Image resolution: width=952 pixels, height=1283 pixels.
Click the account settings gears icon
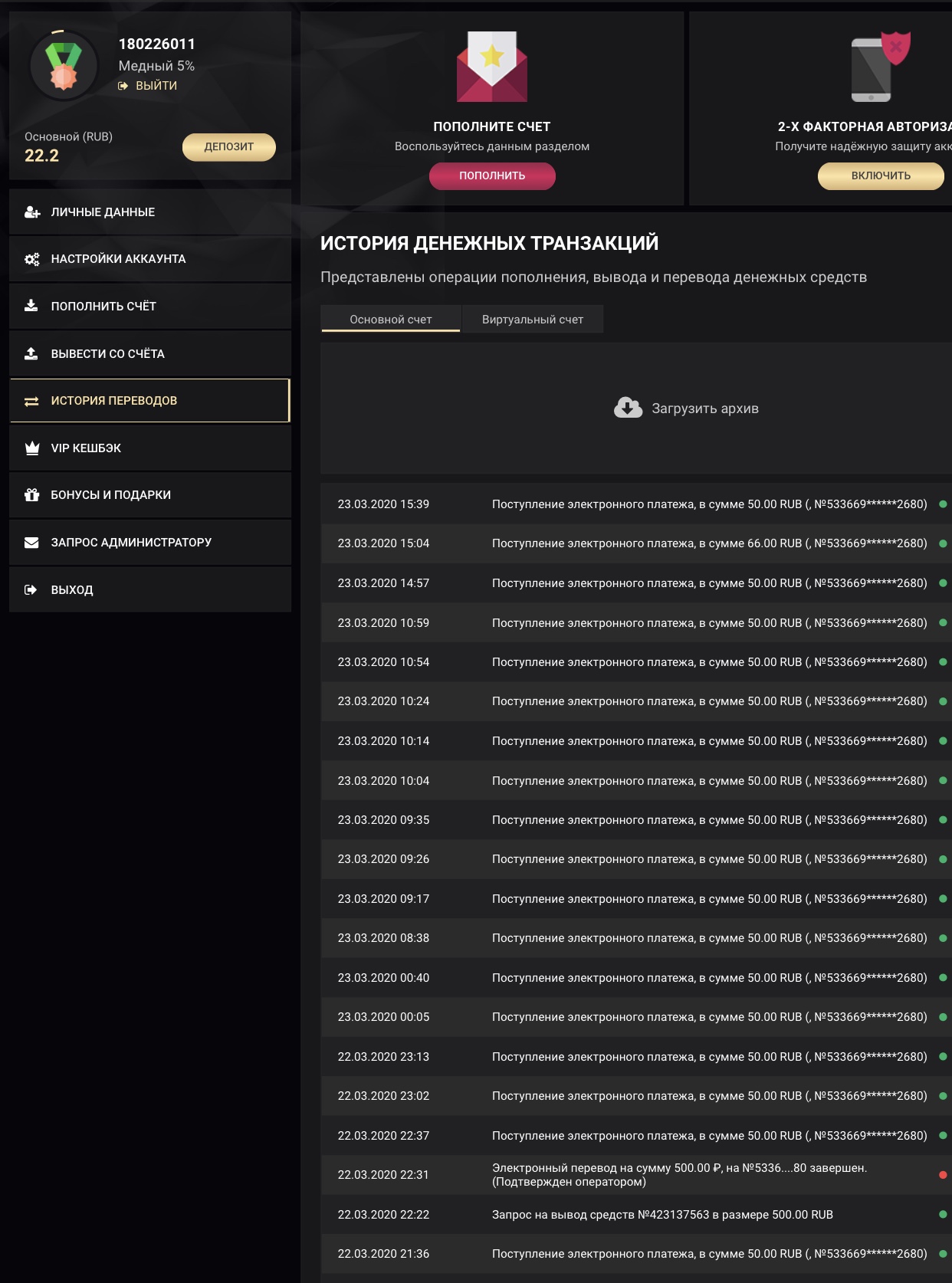click(x=31, y=259)
